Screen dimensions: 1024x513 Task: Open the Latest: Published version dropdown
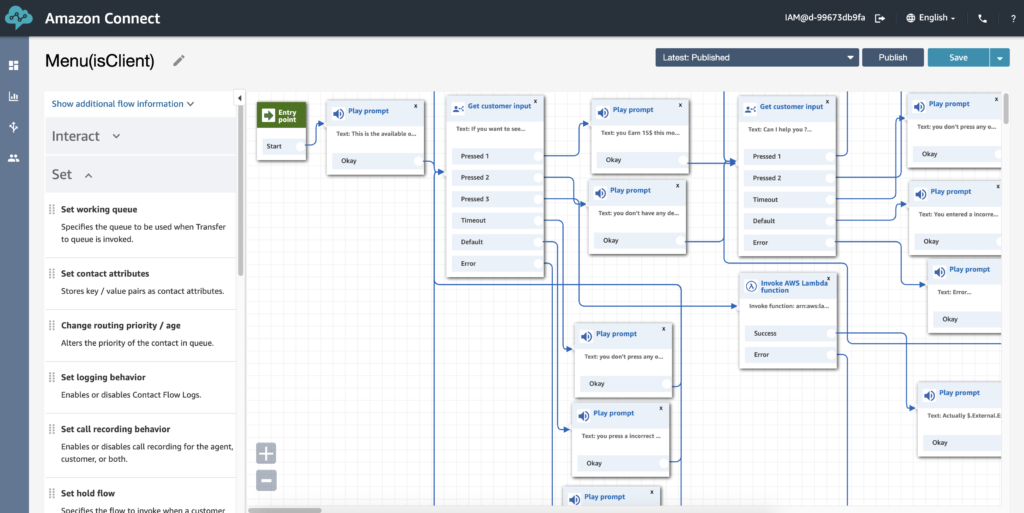[x=757, y=57]
